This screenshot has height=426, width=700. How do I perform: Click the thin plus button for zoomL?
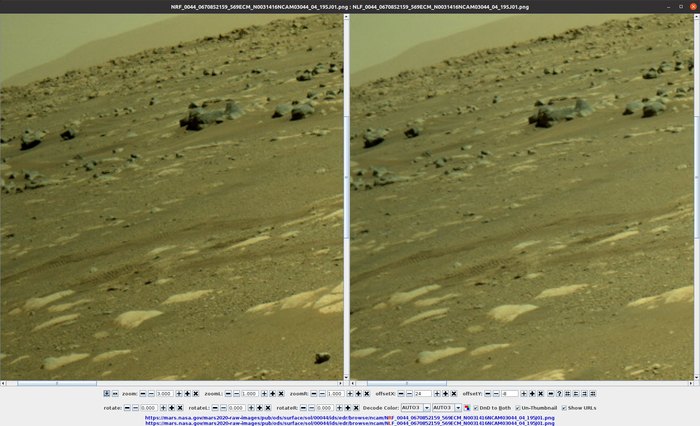(264, 394)
